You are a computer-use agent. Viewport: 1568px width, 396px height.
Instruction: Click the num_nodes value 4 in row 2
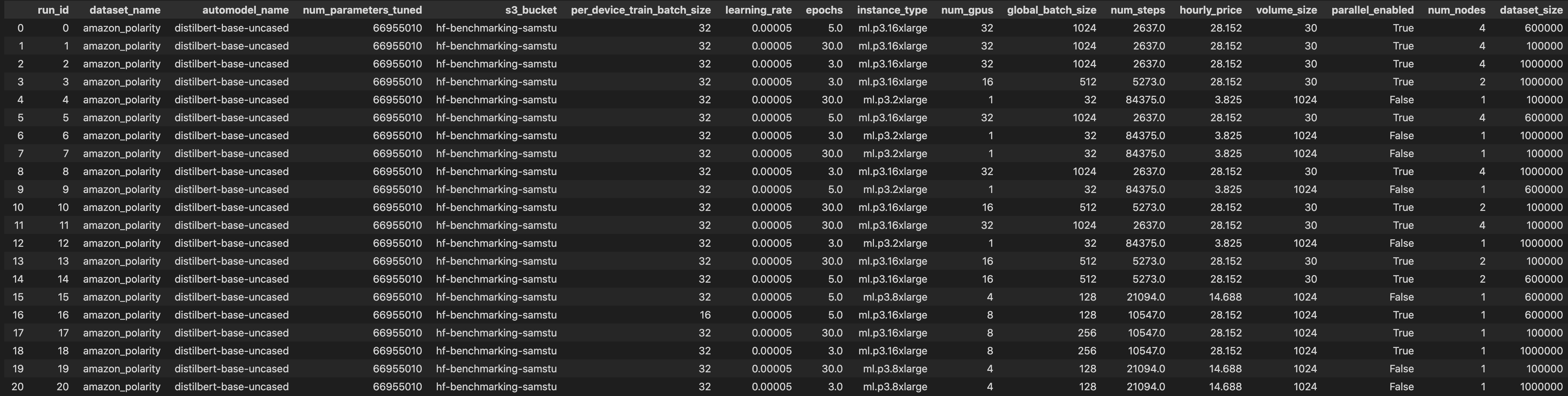click(1482, 64)
